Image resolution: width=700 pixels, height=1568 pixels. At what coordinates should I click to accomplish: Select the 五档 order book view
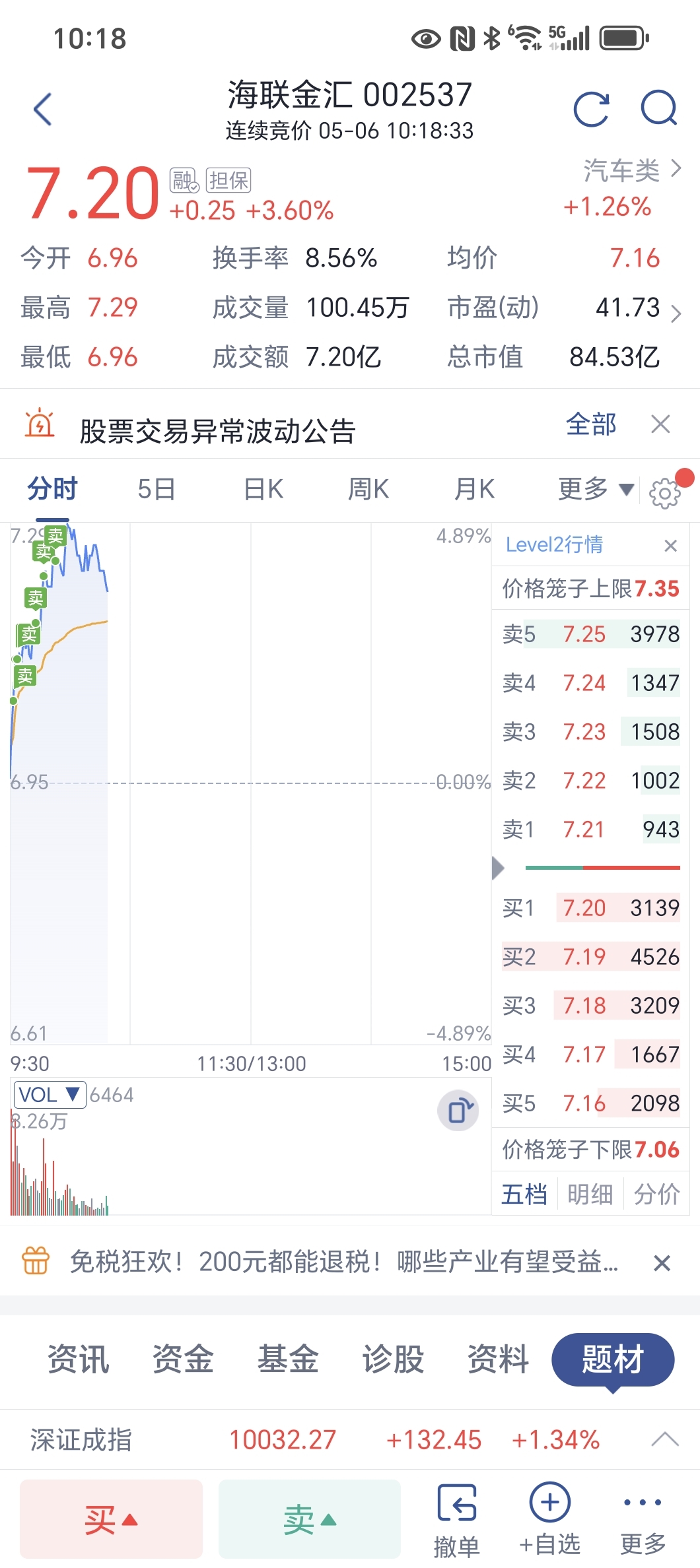(524, 1194)
